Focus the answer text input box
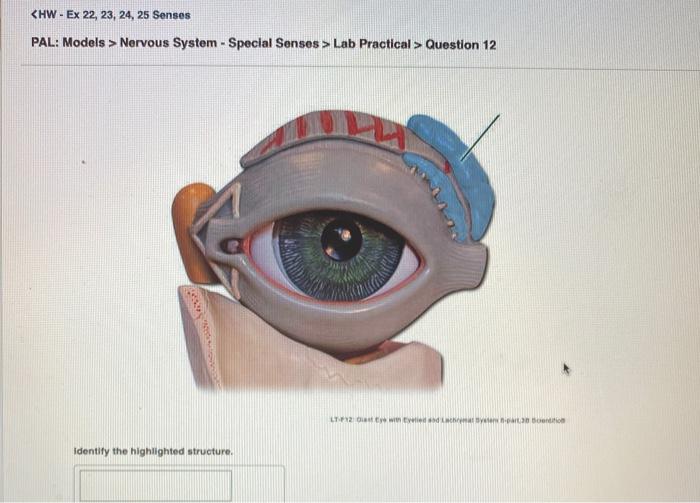 (x=156, y=485)
